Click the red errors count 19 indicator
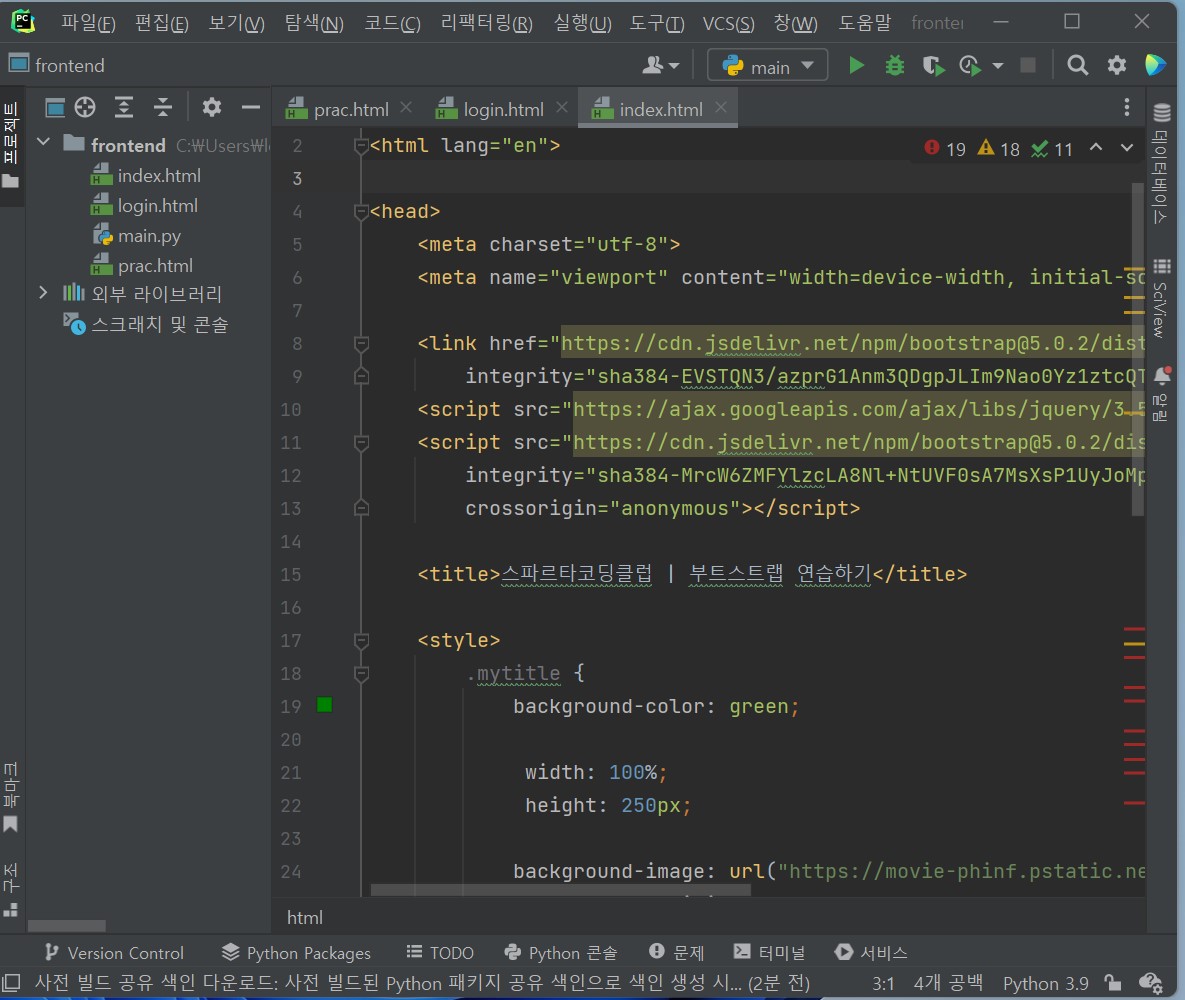1185x1000 pixels. pyautogui.click(x=945, y=149)
